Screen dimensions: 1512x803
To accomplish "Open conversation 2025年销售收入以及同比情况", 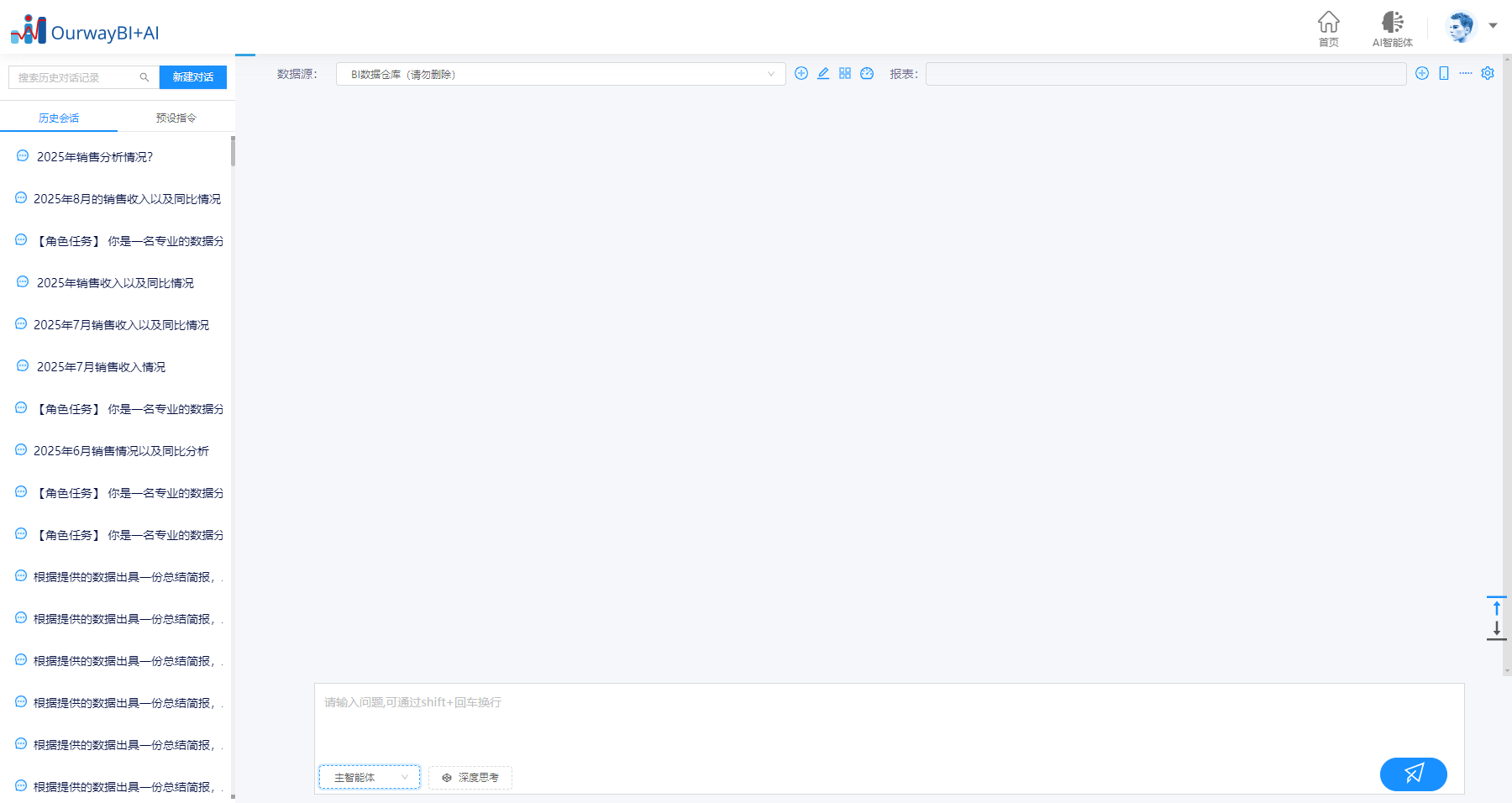I will 115,283.
